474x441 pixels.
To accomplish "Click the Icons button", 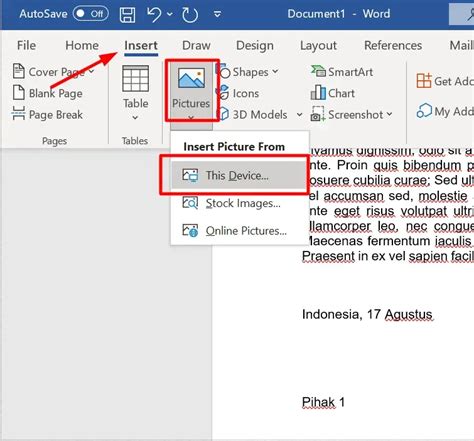I will [x=238, y=93].
